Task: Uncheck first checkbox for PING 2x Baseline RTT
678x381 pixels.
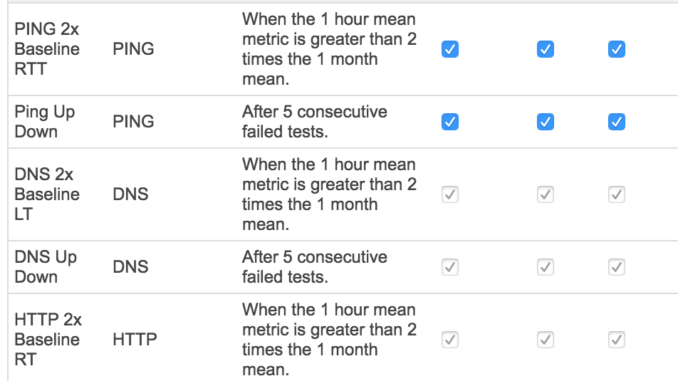Action: [450, 49]
